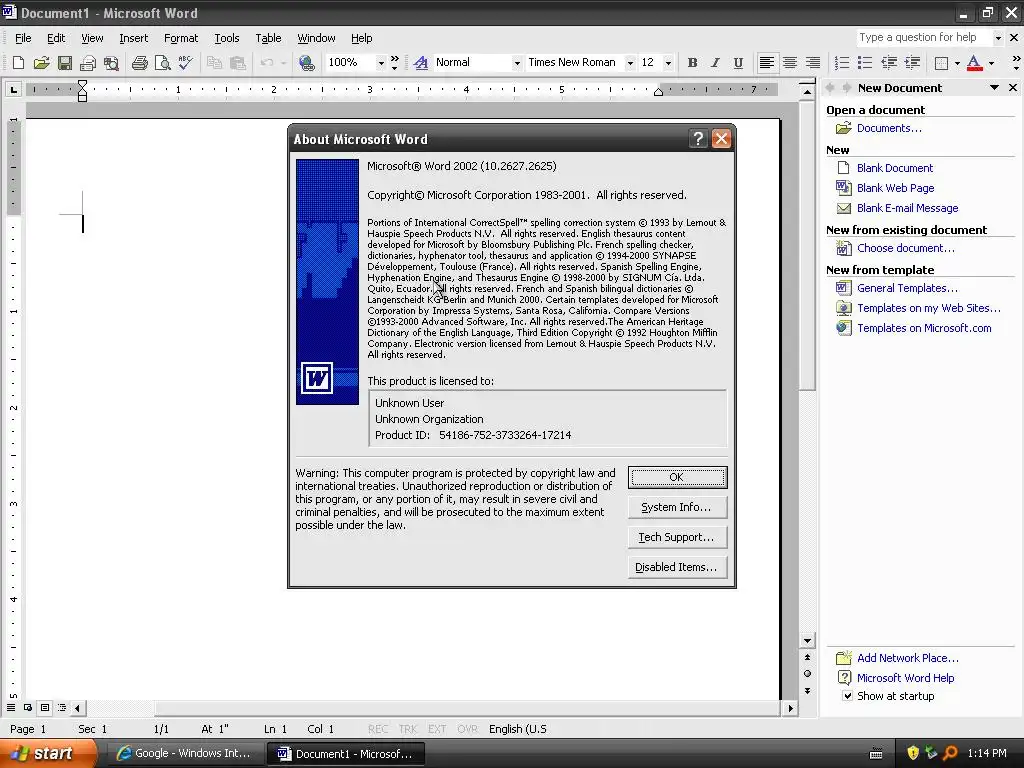Switch to Normal View icon at bottom-left
The width and height of the screenshot is (1024, 768).
click(x=11, y=708)
